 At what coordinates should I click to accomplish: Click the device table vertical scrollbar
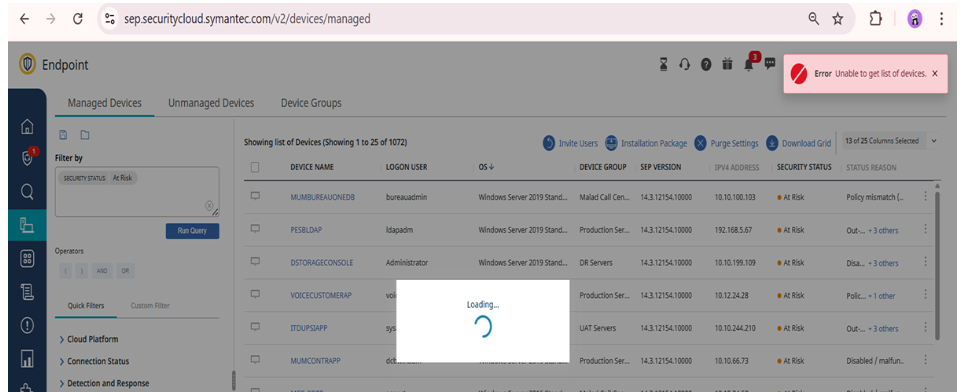(938, 265)
